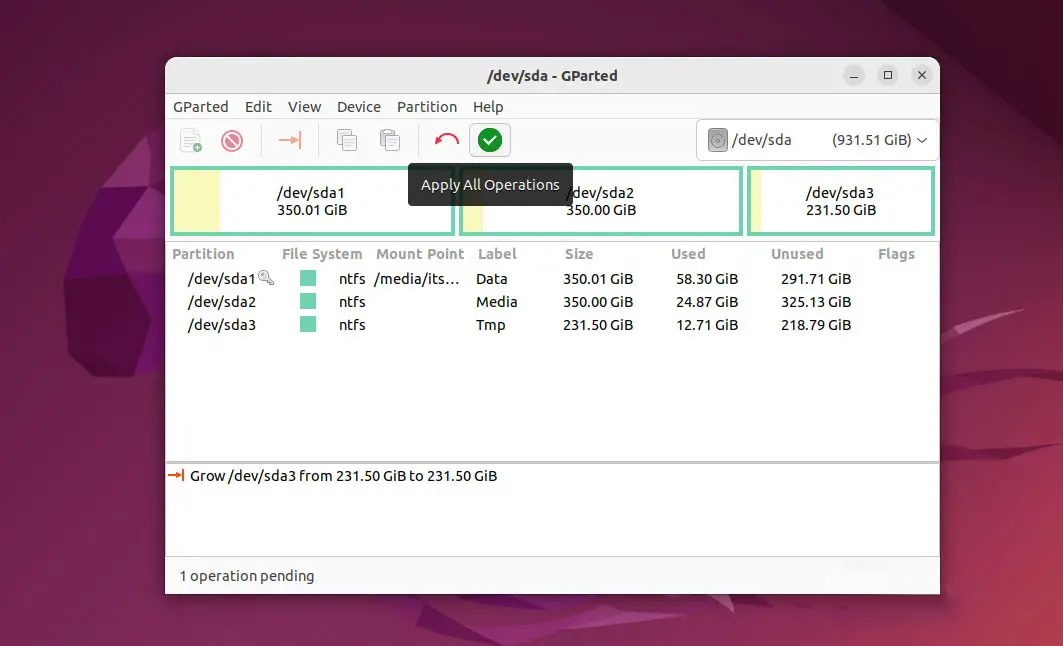Apply all operations with green checkmark
The height and width of the screenshot is (646, 1063).
[490, 141]
